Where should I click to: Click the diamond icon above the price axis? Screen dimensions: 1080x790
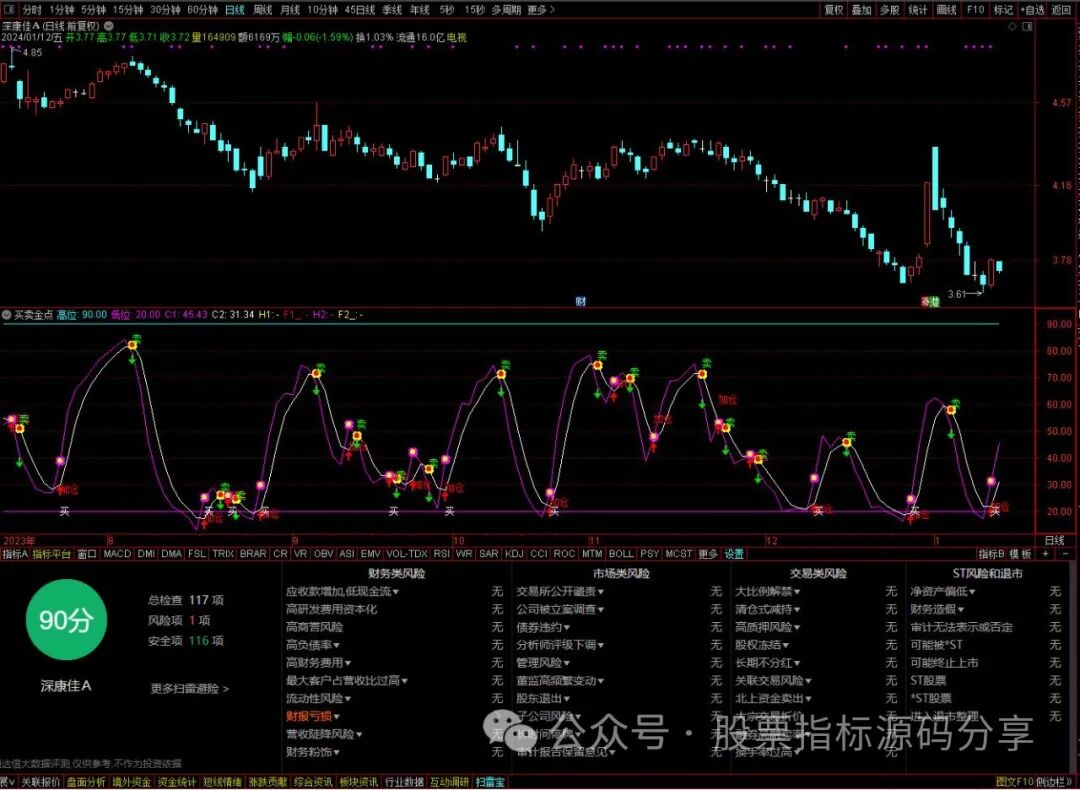[x=1012, y=27]
